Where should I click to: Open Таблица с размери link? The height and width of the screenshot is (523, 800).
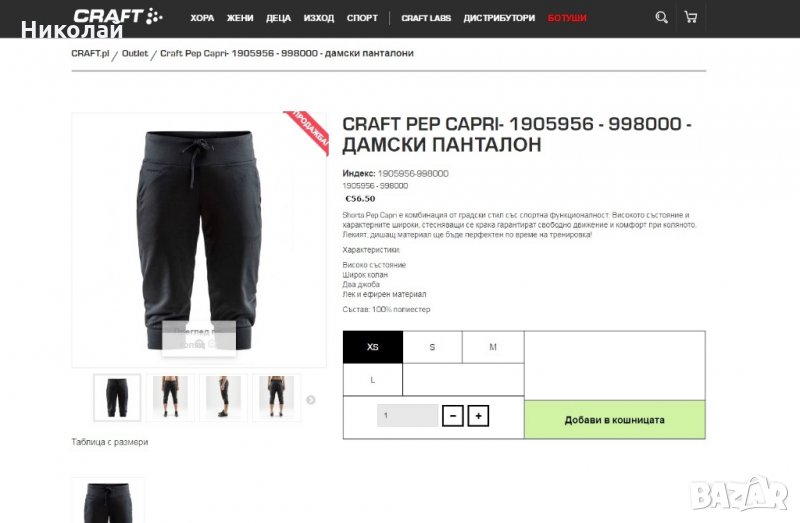coord(110,442)
